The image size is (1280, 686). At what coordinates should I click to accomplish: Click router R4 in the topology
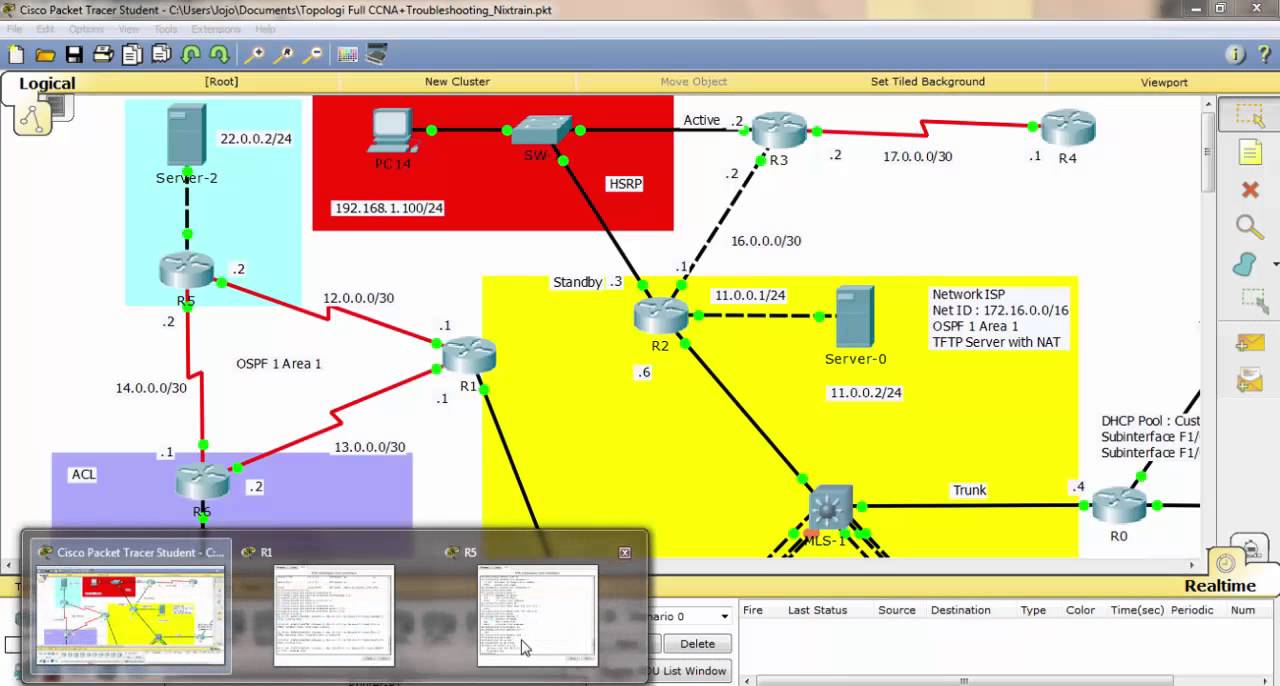1068,128
